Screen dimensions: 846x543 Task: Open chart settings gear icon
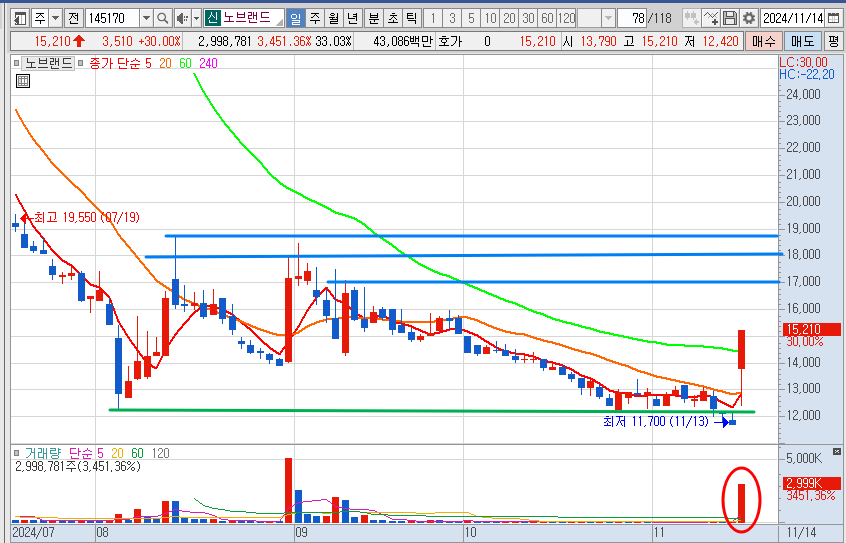pyautogui.click(x=749, y=18)
